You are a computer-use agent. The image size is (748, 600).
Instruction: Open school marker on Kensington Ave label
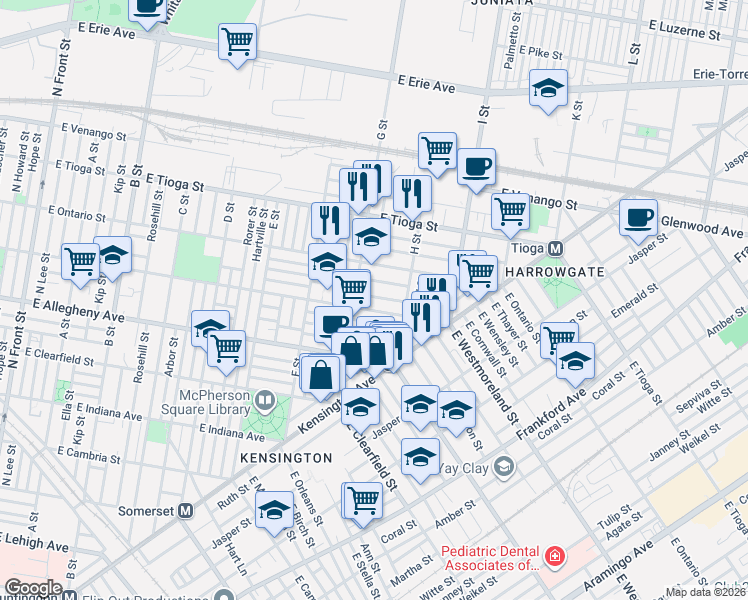[x=361, y=411]
